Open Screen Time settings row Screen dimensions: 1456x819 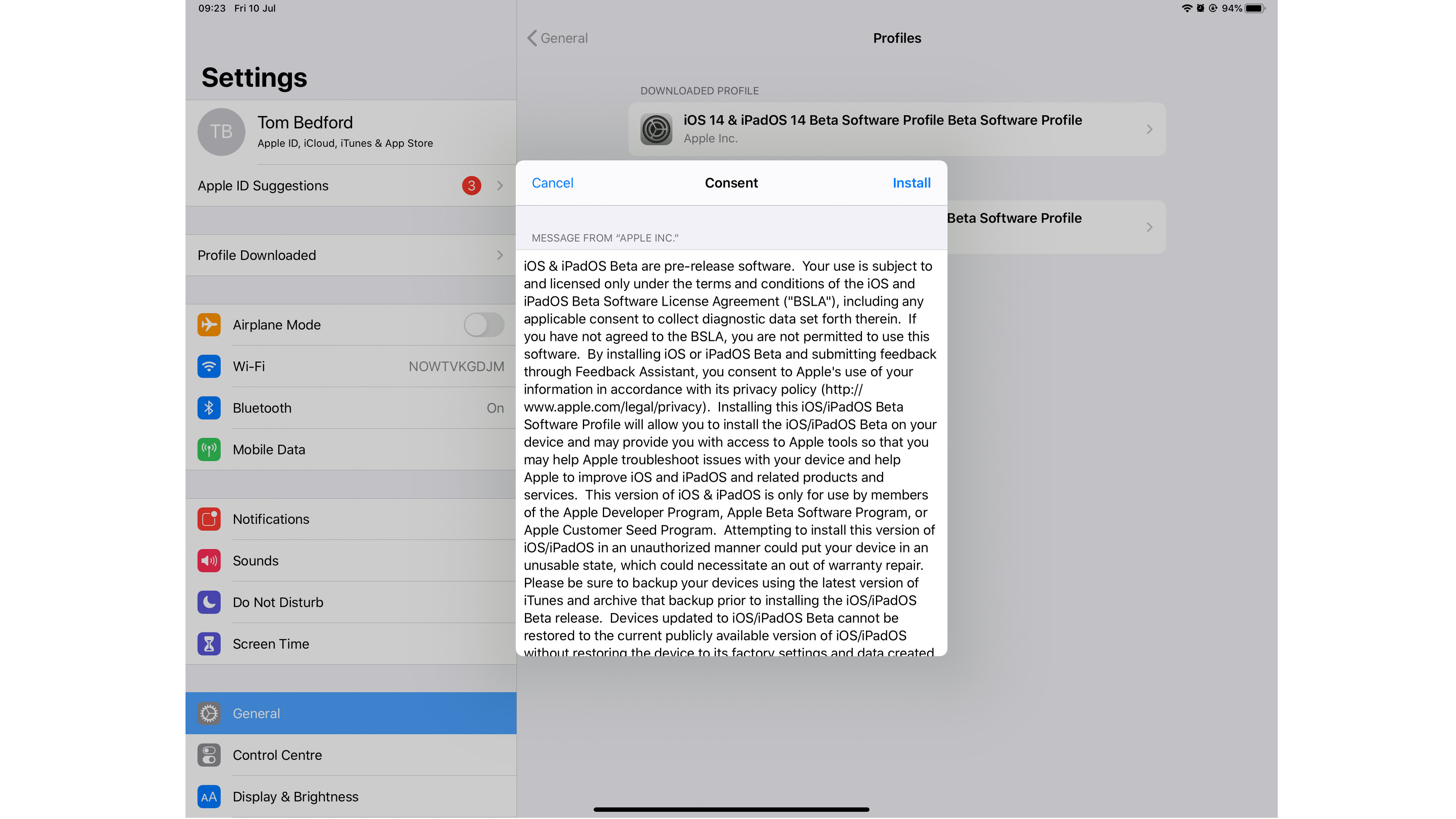(351, 644)
